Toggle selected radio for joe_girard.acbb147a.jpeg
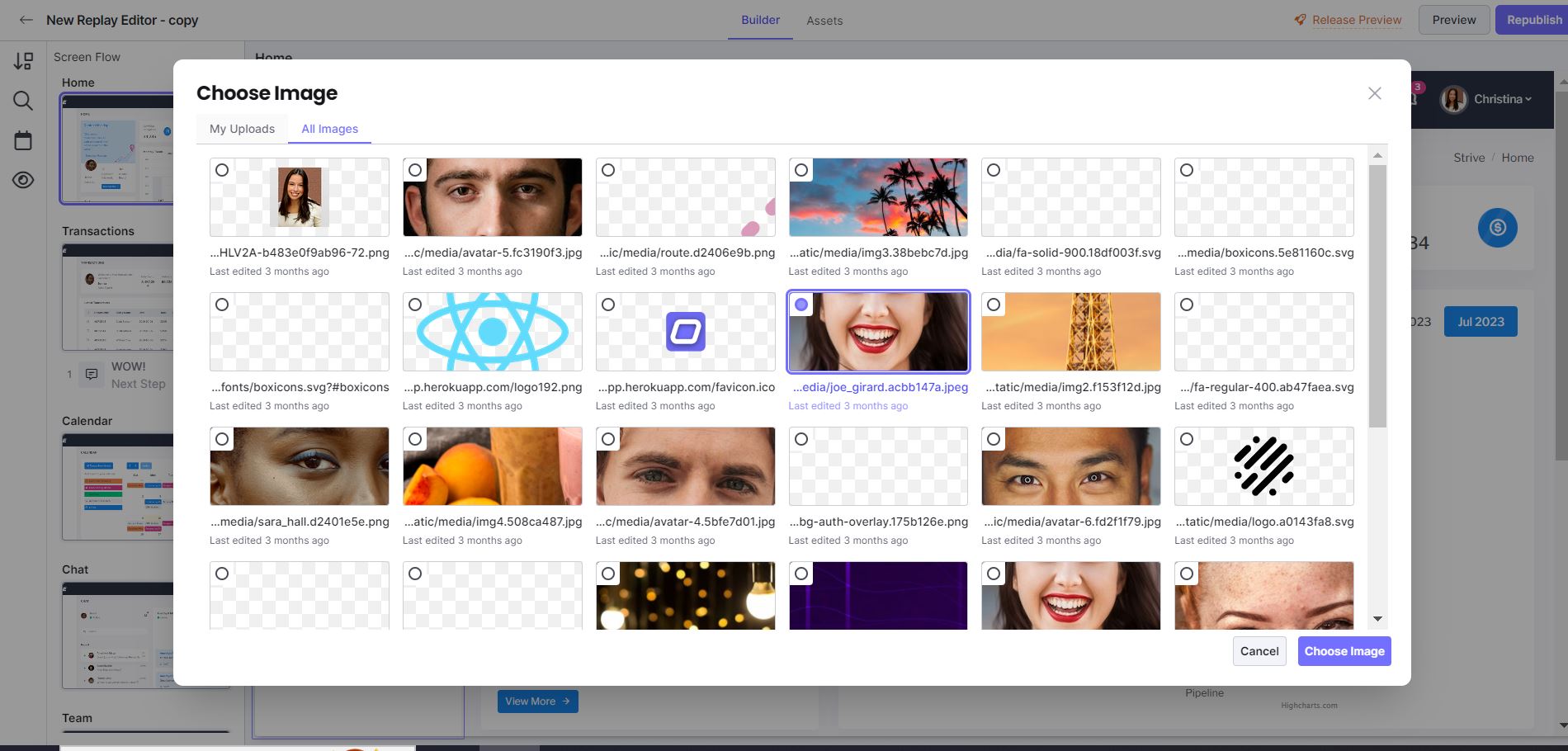This screenshot has width=1568, height=751. (x=801, y=305)
